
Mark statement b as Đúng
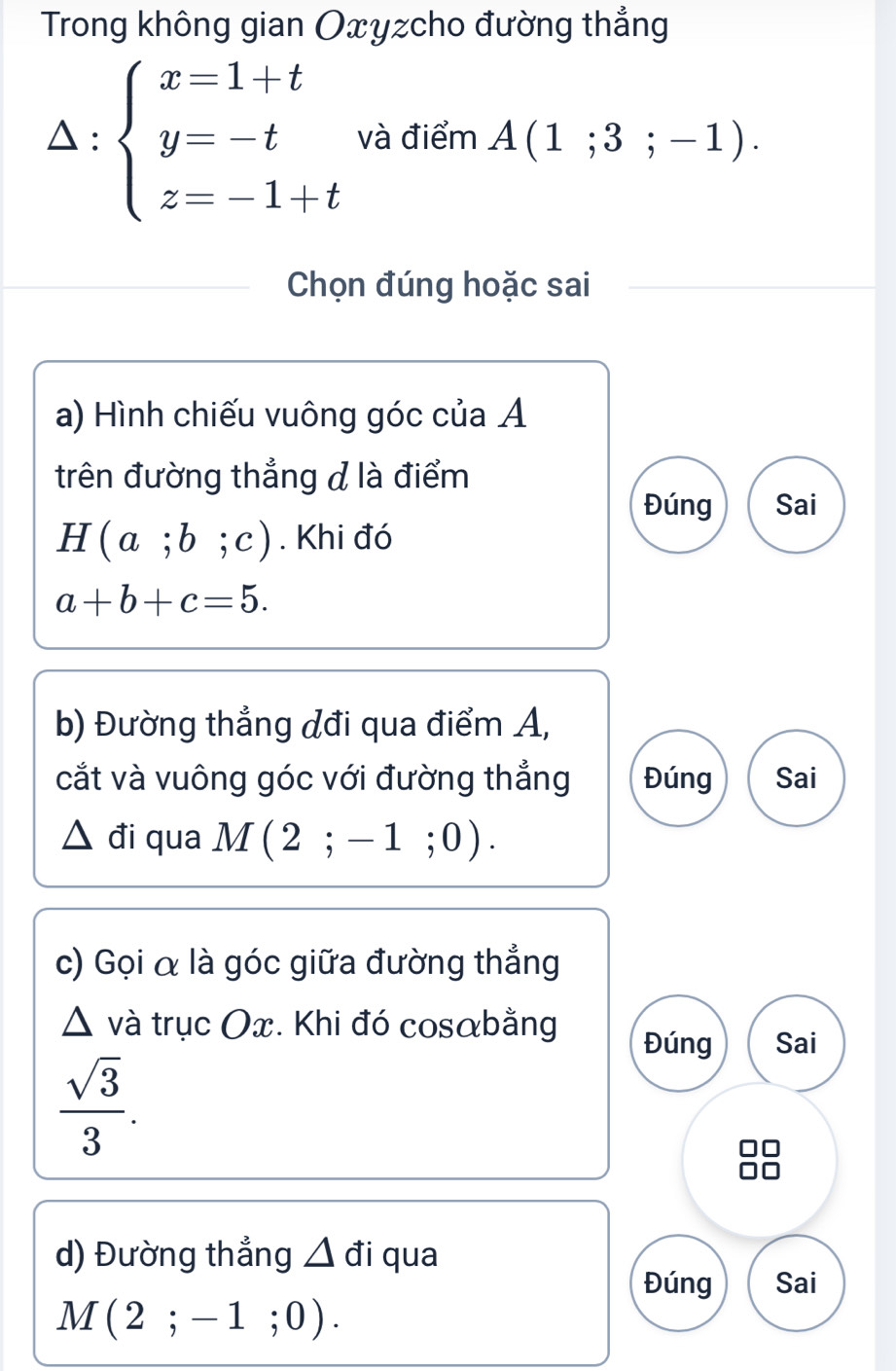click(x=678, y=778)
